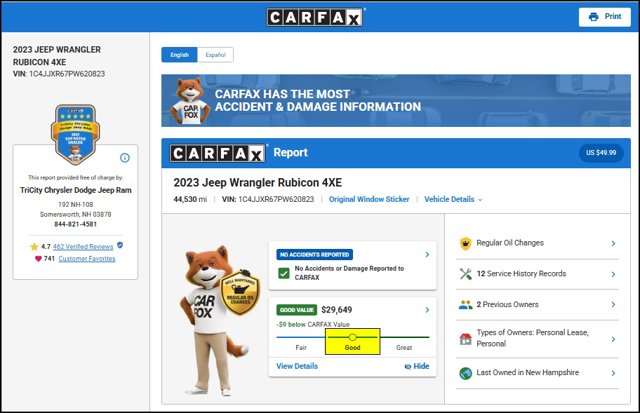Switch the report language to Español
This screenshot has height=413, width=640.
[x=216, y=55]
